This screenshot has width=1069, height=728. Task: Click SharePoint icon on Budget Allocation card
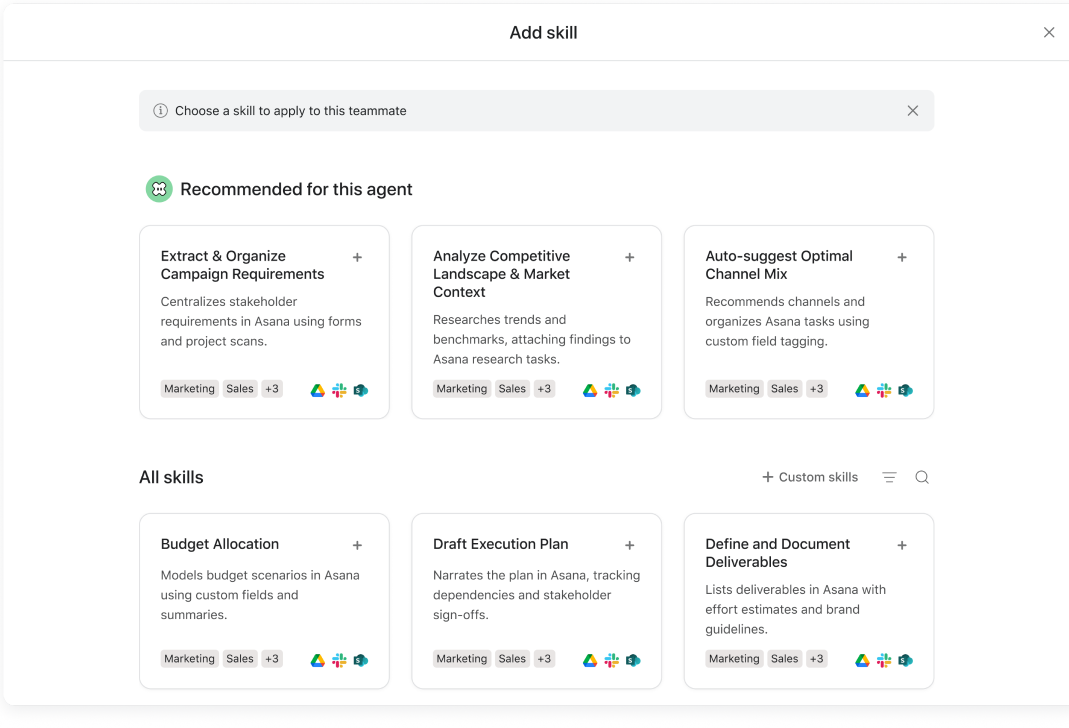[x=361, y=660]
